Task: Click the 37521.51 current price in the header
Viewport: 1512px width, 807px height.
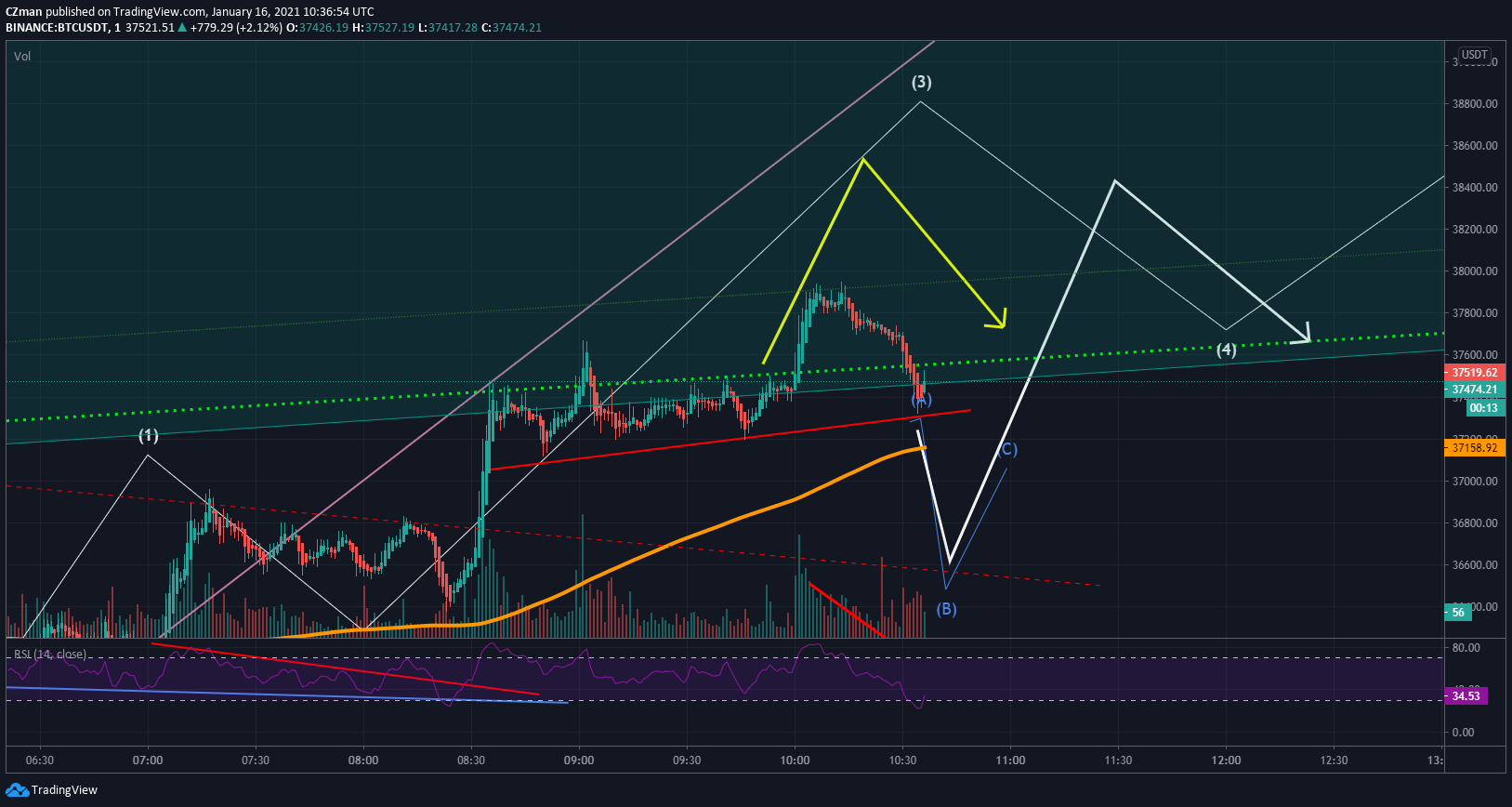Action: click(150, 28)
